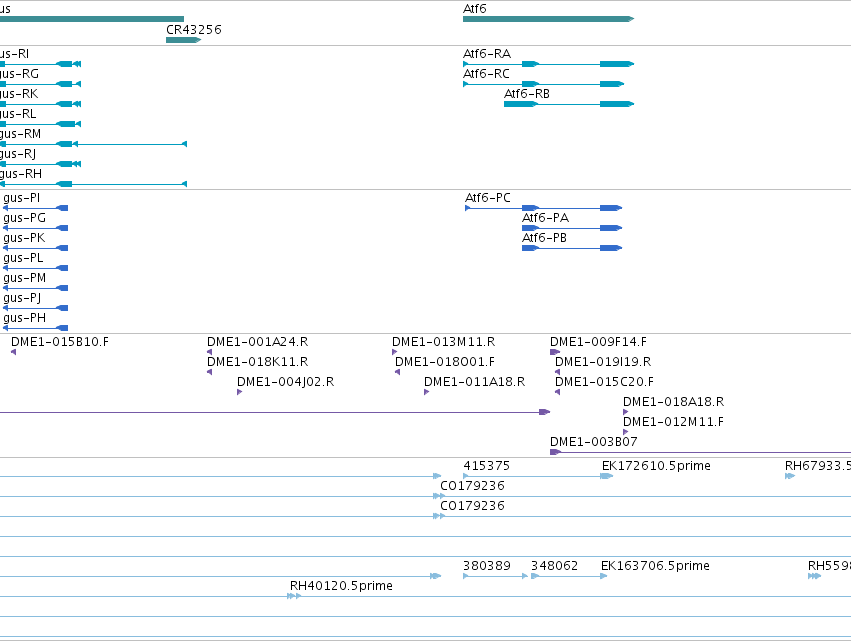Screen dimensions: 851x641
Task: Select the DME1-011A18.R feature label
Action: 474,382
